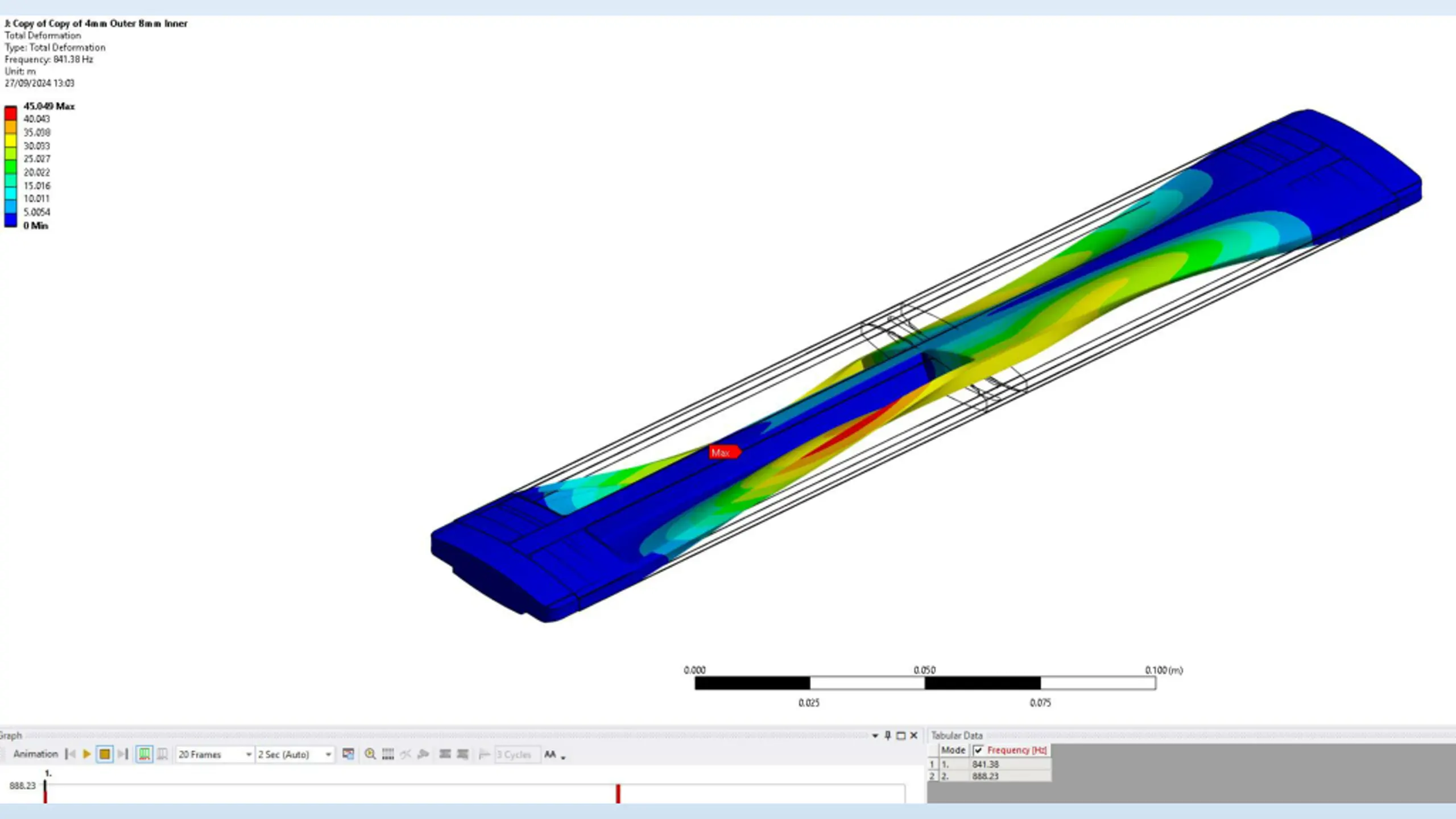Click the zoom-to-fit graph magnifier icon
The width and height of the screenshot is (1456, 819).
point(370,754)
